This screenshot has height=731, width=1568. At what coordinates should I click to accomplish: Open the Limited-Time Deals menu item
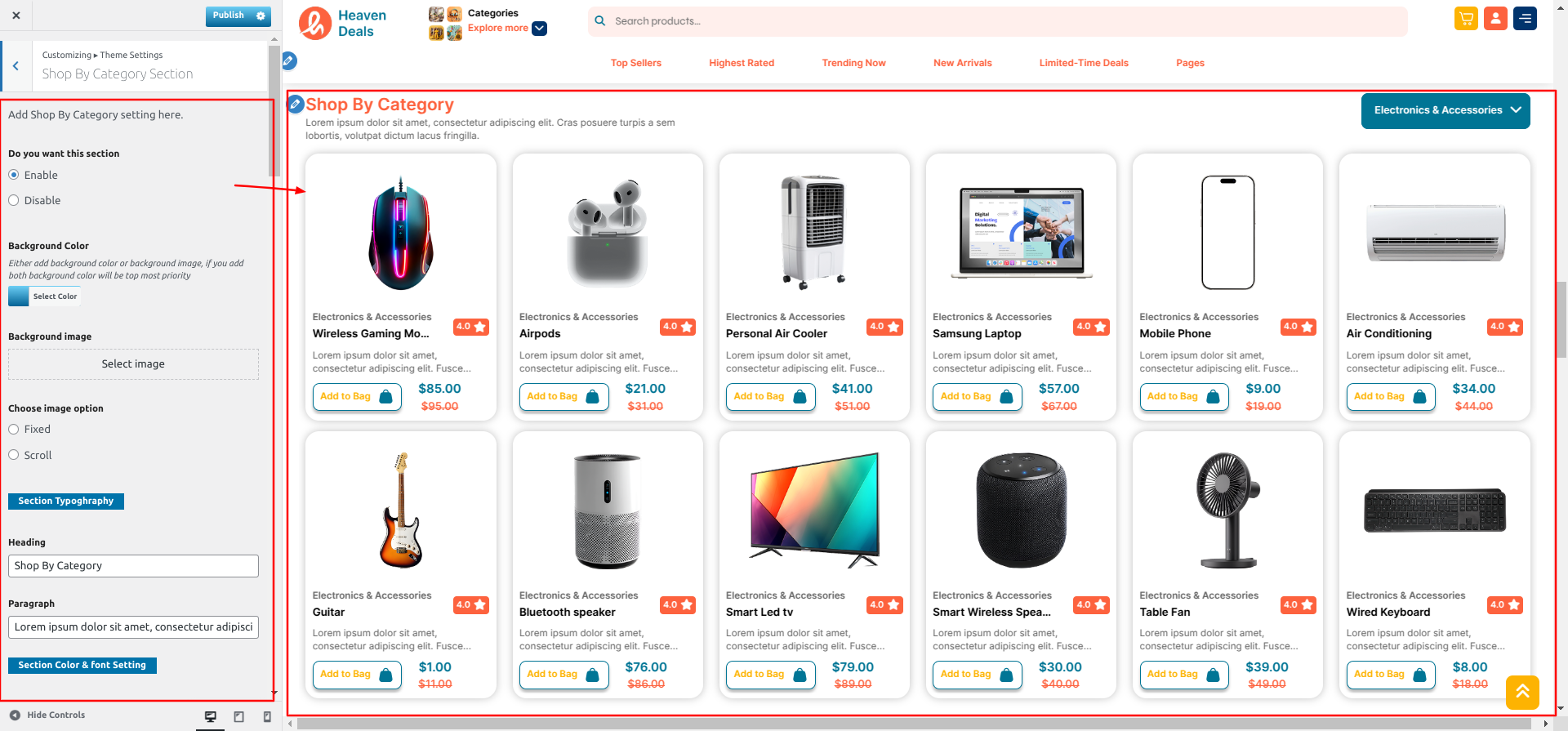(x=1084, y=63)
